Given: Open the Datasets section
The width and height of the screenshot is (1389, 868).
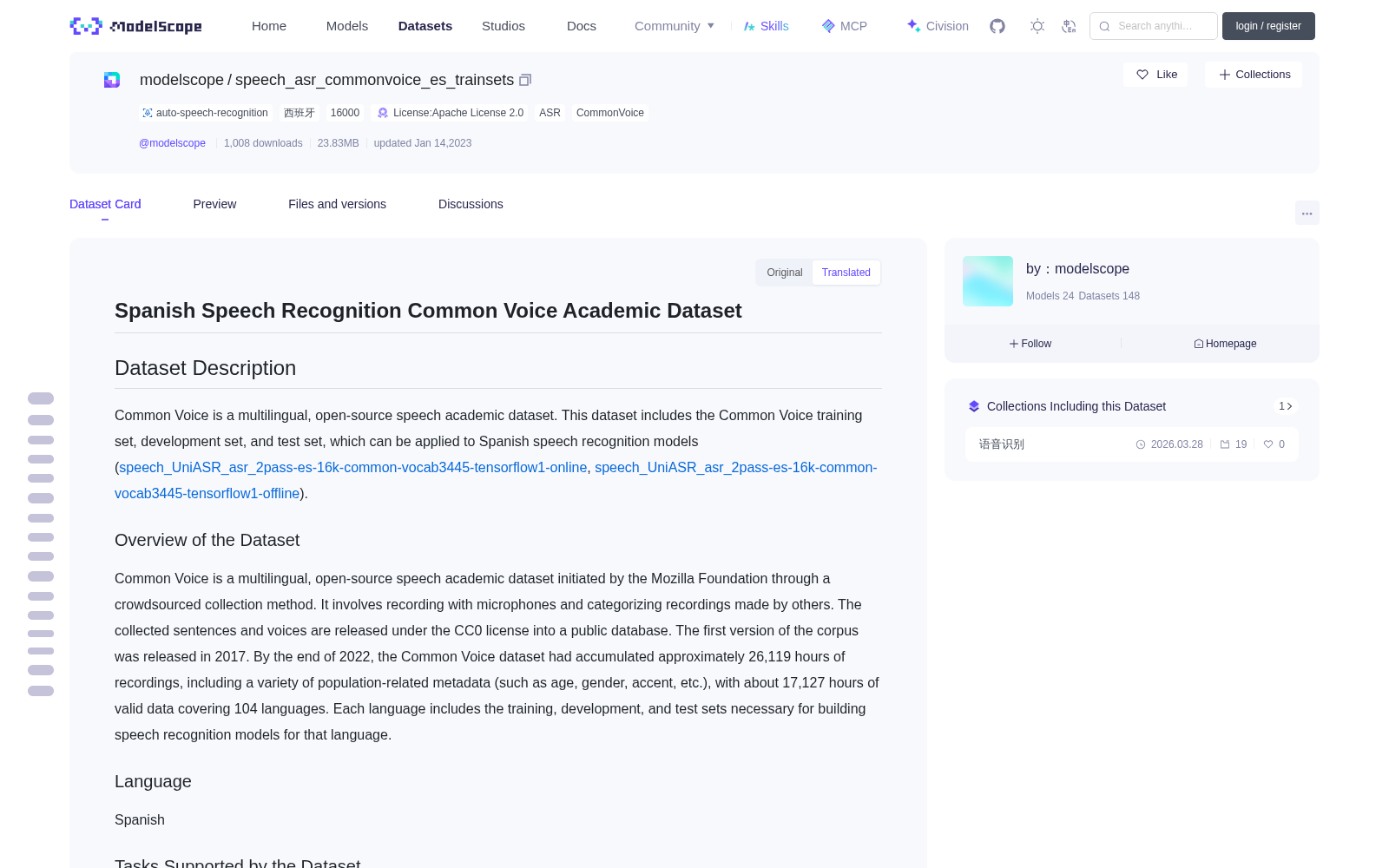Looking at the screenshot, I should coord(425,26).
